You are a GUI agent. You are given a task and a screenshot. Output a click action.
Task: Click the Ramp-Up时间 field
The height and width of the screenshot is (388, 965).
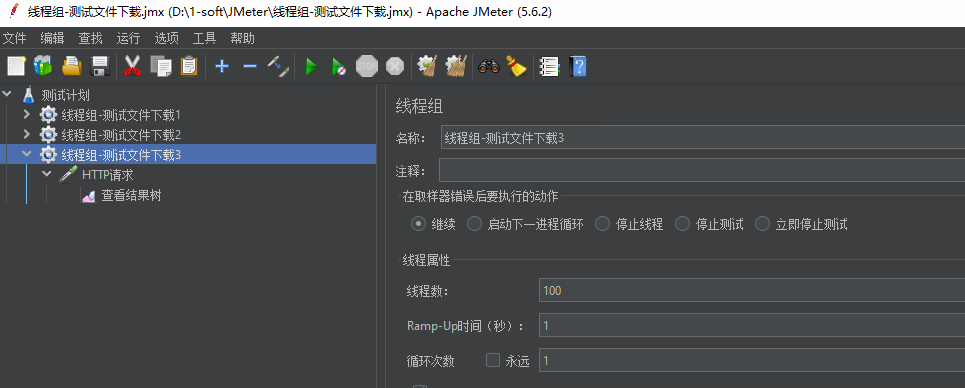(752, 325)
